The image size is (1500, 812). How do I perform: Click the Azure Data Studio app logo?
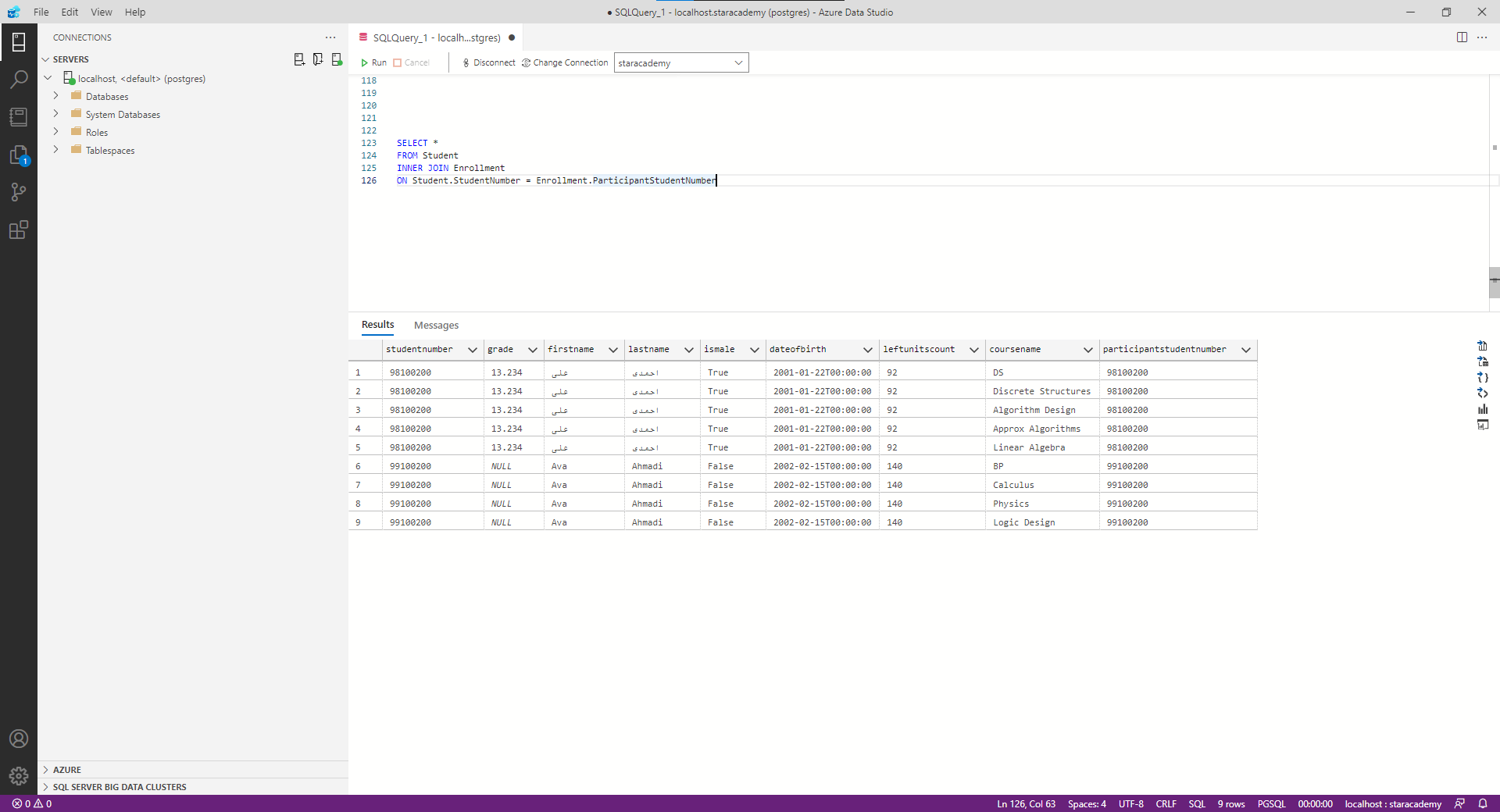[13, 12]
